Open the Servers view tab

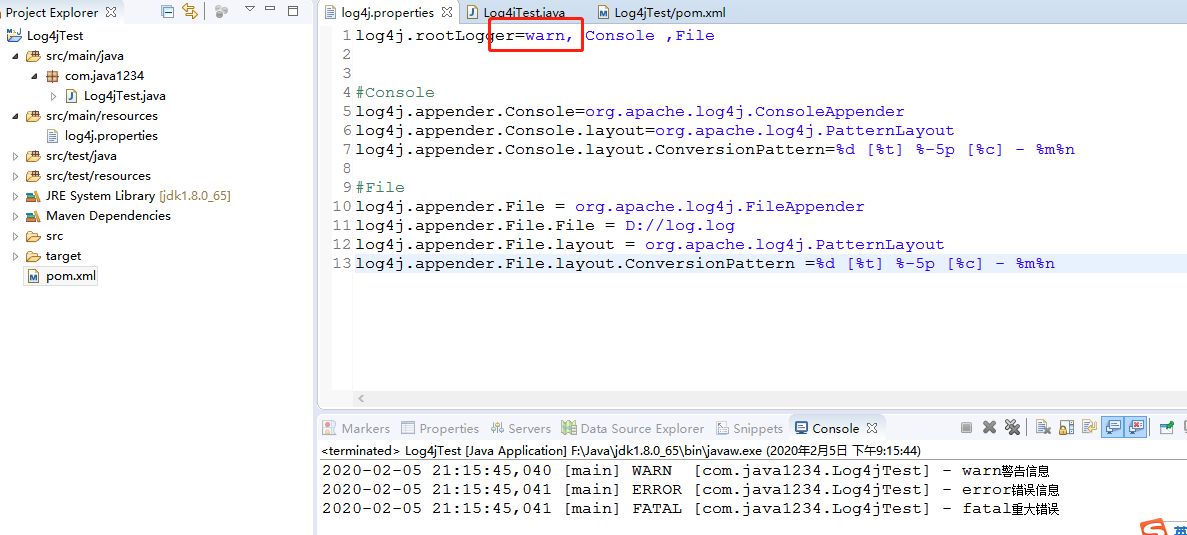(520, 428)
